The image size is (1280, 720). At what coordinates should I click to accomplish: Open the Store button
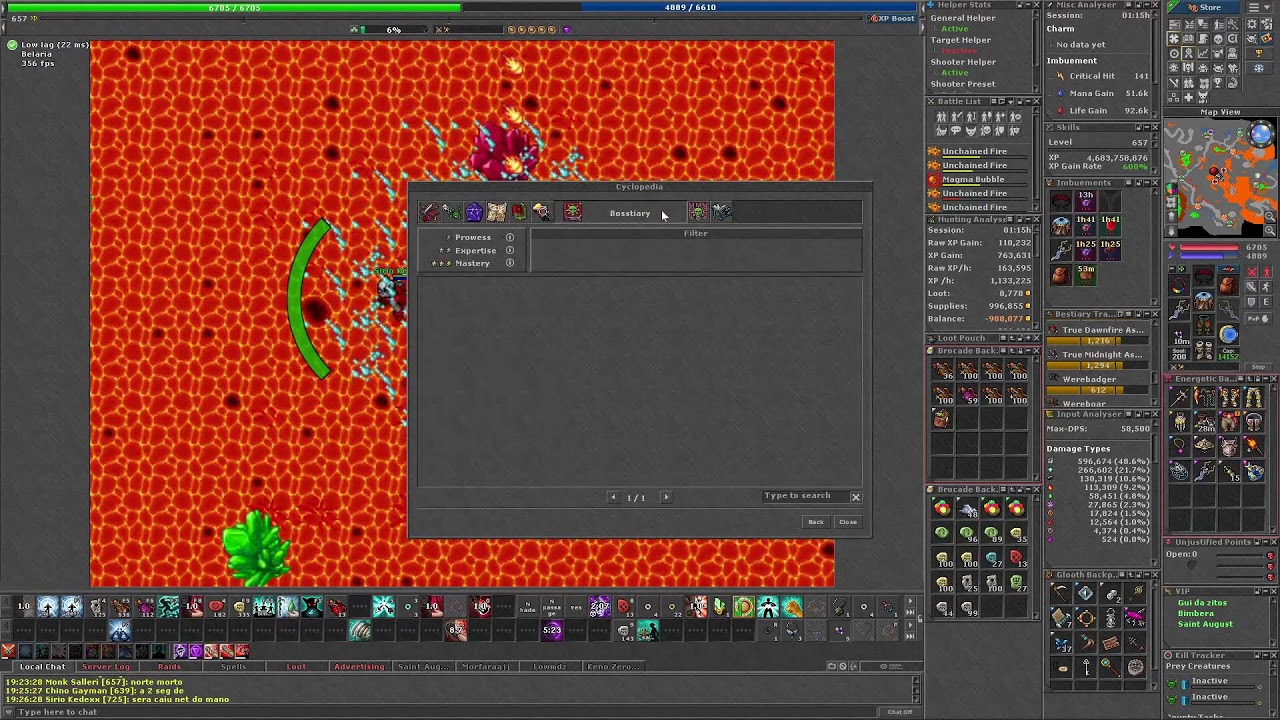pyautogui.click(x=1204, y=7)
